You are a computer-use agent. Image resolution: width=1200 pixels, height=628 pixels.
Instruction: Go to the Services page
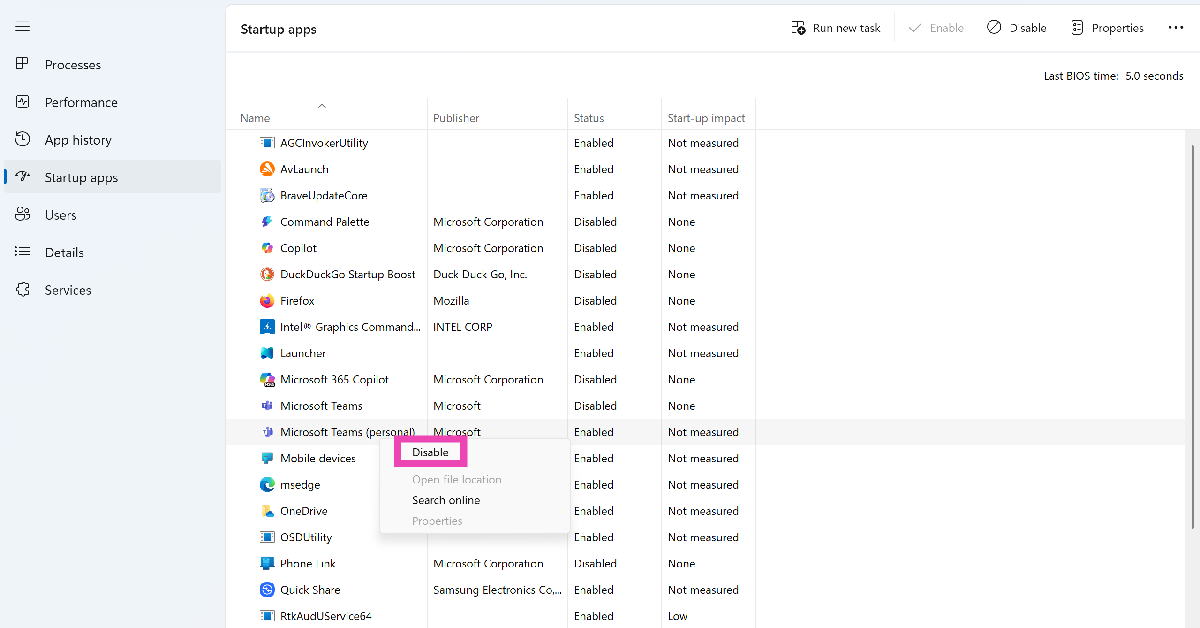tap(68, 290)
